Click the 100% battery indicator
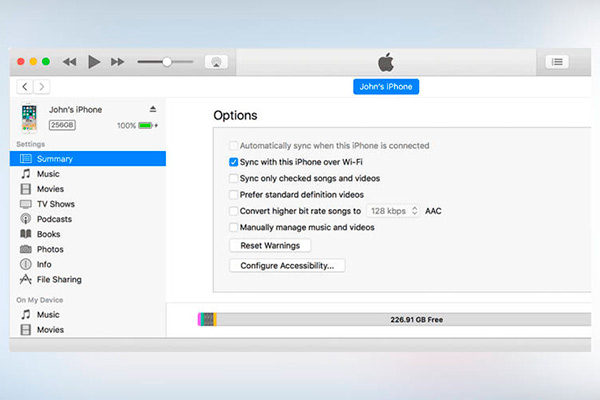Screen dimensions: 600x400 [137, 126]
